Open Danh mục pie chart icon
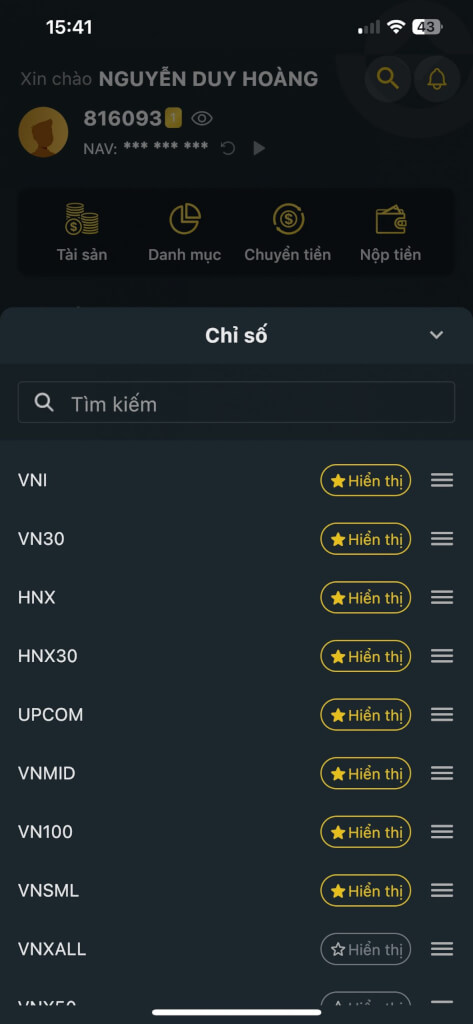473x1024 pixels. (x=185, y=219)
